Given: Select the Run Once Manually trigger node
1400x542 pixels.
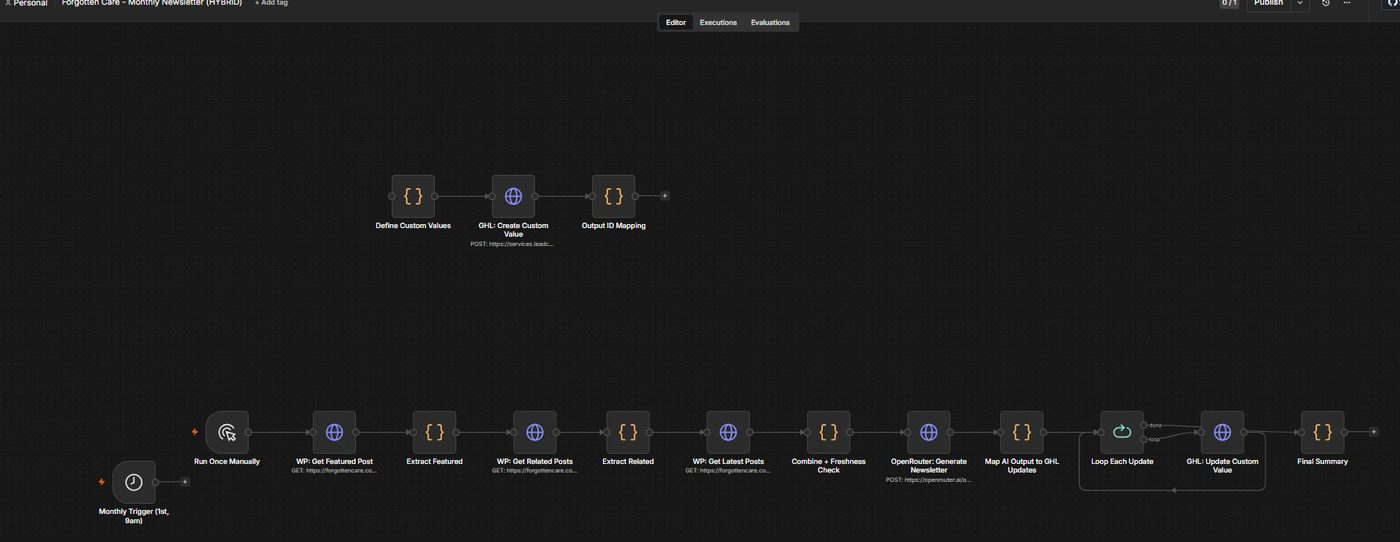Looking at the screenshot, I should pos(227,432).
